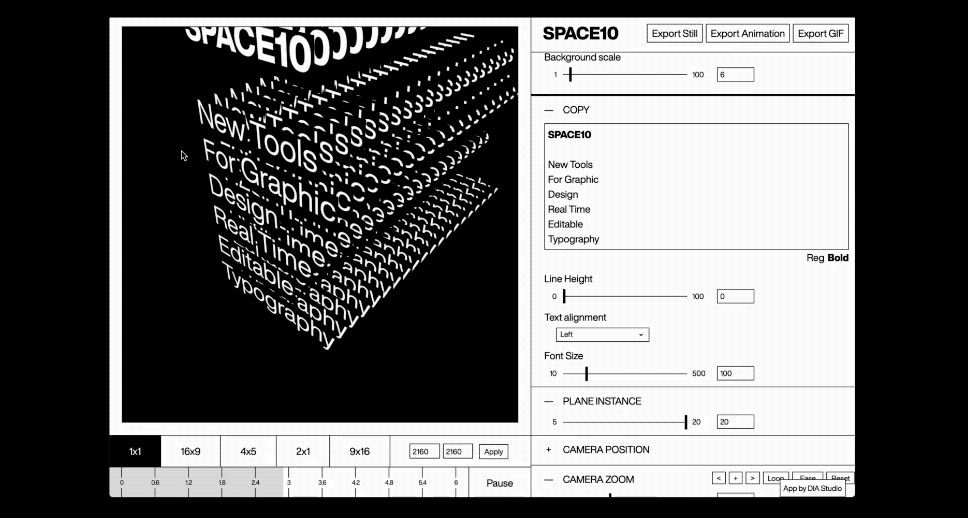This screenshot has height=518, width=968.
Task: Open the CAMERA POSITION panel header
Action: tap(693, 449)
